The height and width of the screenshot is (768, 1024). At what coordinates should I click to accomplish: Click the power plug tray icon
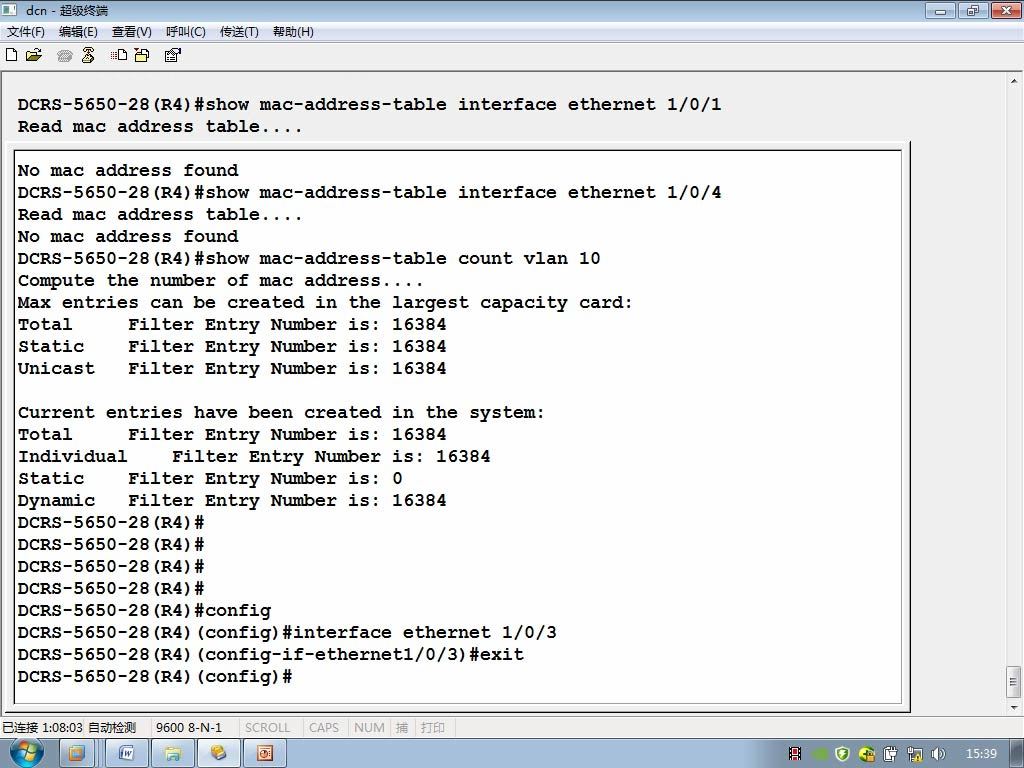coord(891,754)
